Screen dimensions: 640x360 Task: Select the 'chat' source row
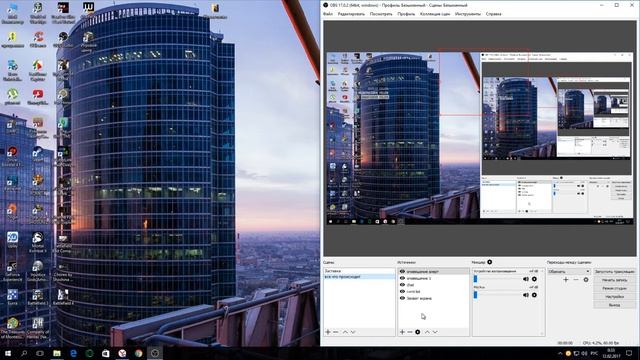434,285
